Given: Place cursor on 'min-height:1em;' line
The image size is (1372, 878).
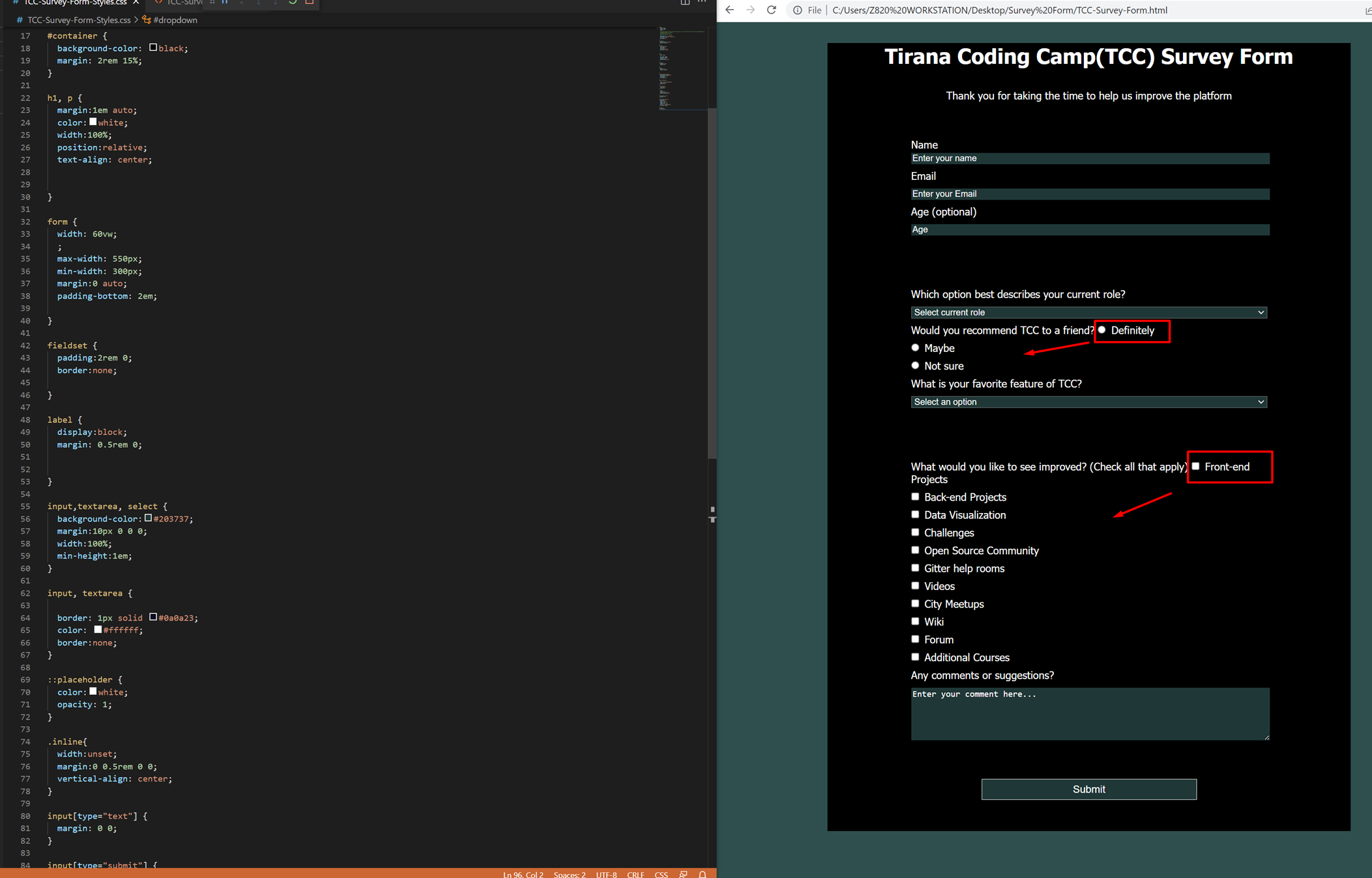Looking at the screenshot, I should 95,556.
